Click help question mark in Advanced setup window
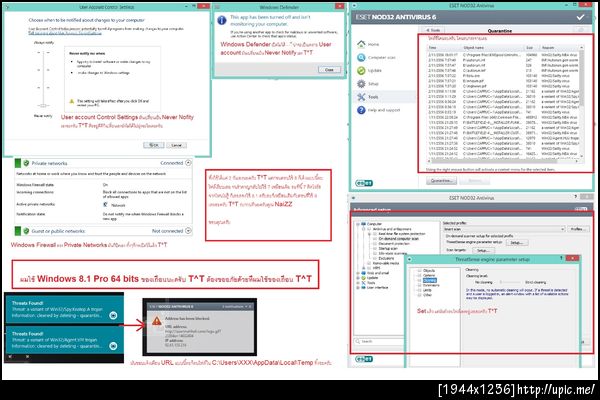 coord(576,197)
